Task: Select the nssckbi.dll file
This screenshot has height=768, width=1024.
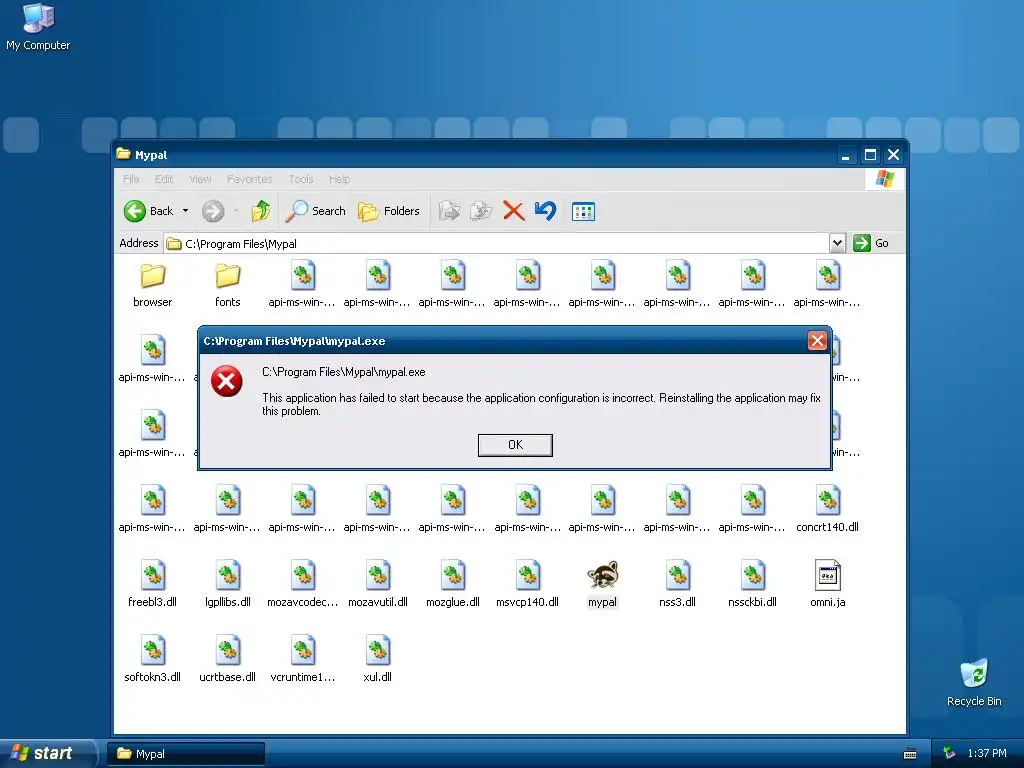Action: (753, 584)
